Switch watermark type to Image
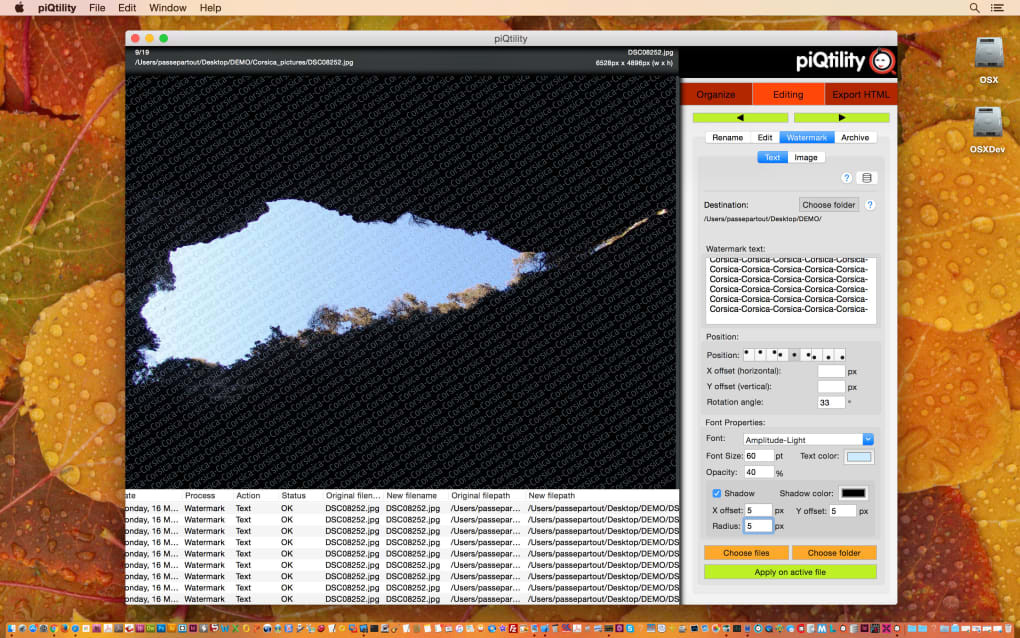Viewport: 1020px width, 638px height. pyautogui.click(x=805, y=157)
